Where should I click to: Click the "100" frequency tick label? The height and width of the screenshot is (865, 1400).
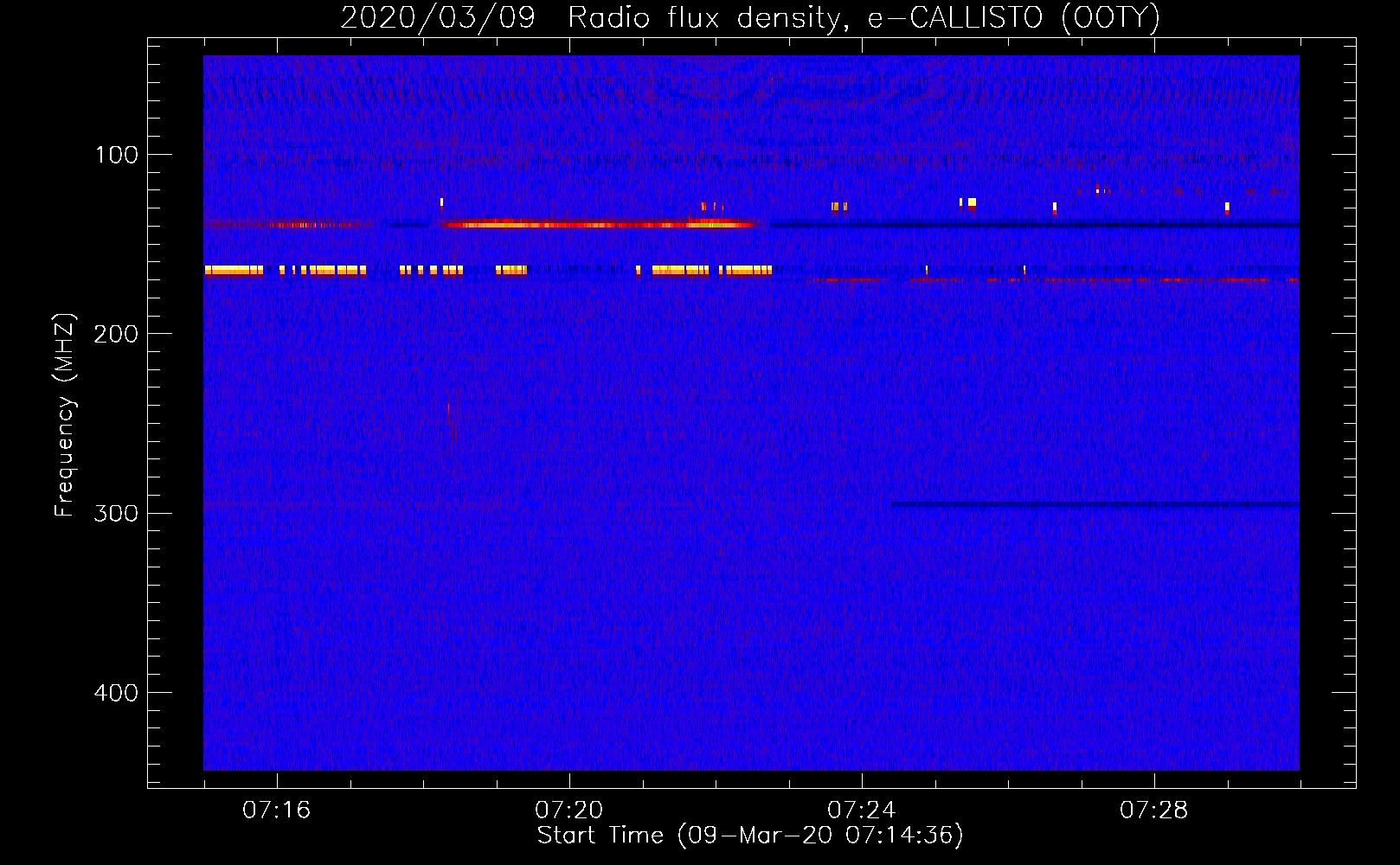[x=117, y=155]
